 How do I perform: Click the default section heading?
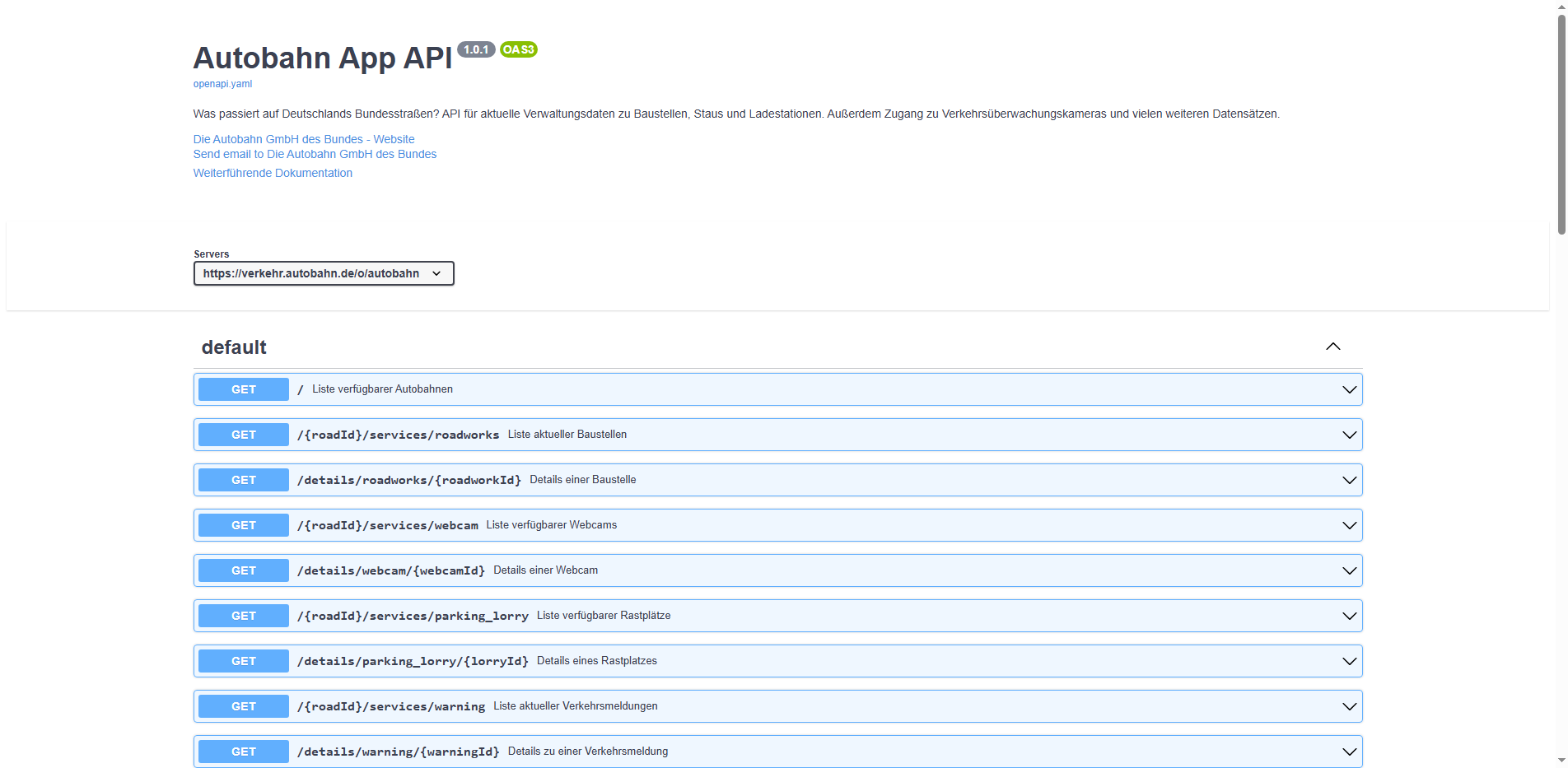[x=233, y=347]
